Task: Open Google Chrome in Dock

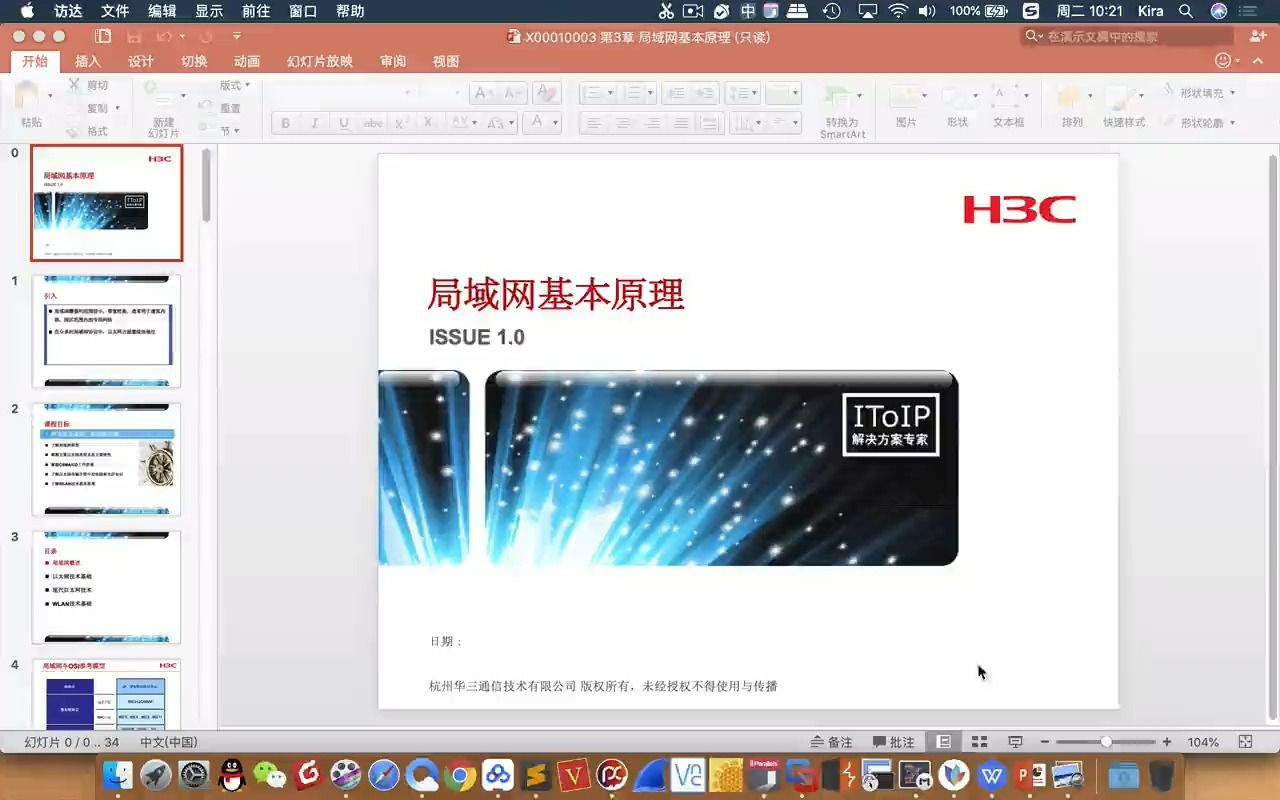Action: tap(460, 775)
